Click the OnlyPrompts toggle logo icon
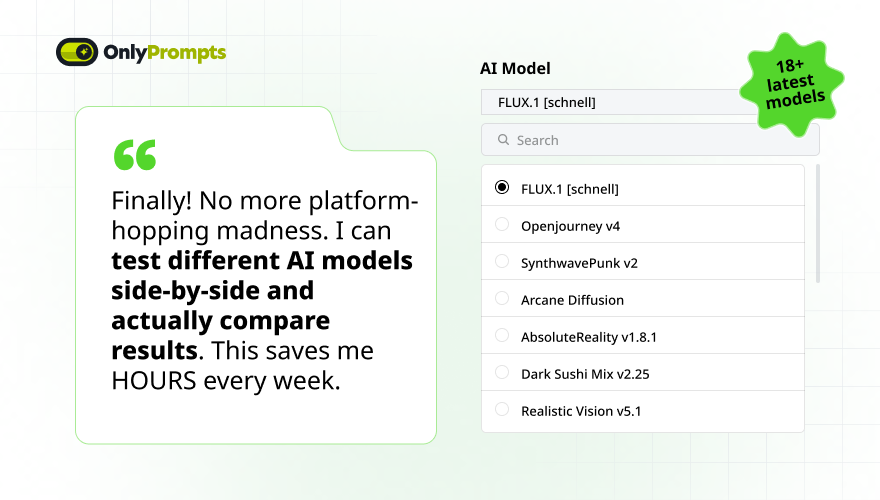 pos(77,52)
